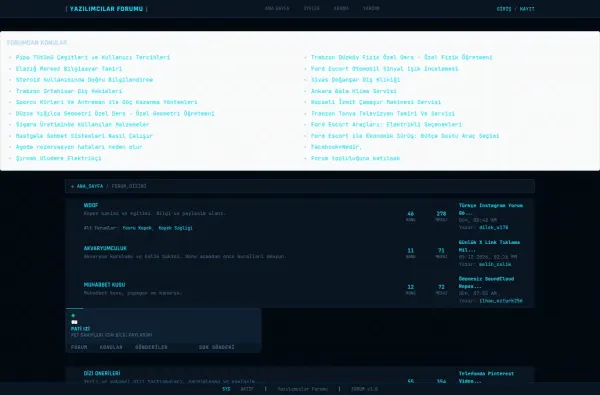Open the Elazığ Merkez Bilgisayar Tamiri topic
The height and width of the screenshot is (395, 600).
69,69
